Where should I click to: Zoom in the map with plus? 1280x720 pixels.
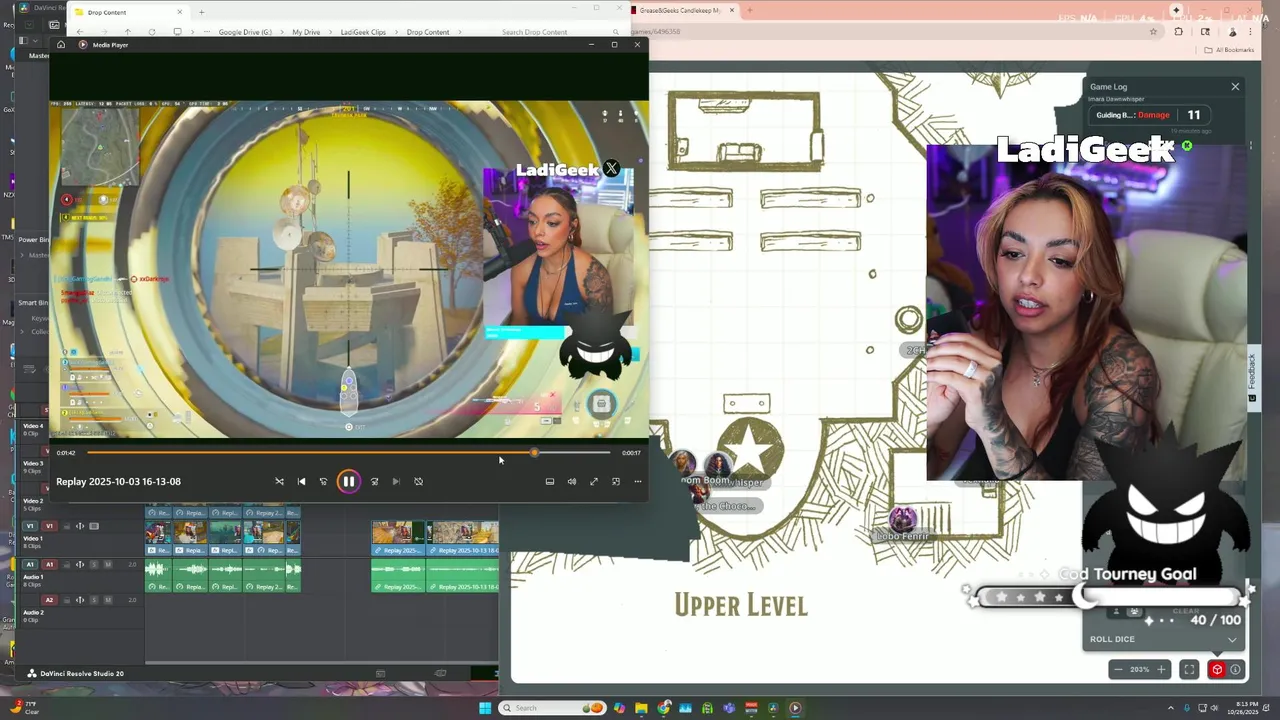coord(1161,669)
